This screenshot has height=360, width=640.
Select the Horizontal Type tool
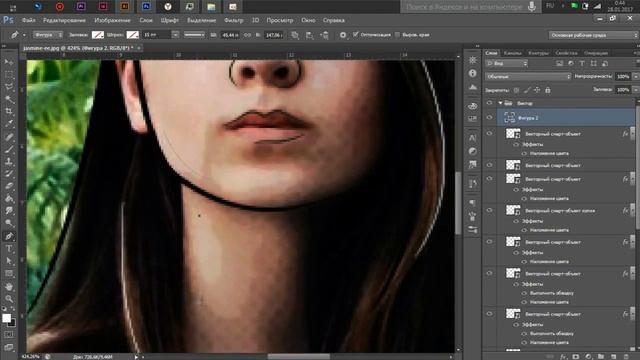point(9,249)
